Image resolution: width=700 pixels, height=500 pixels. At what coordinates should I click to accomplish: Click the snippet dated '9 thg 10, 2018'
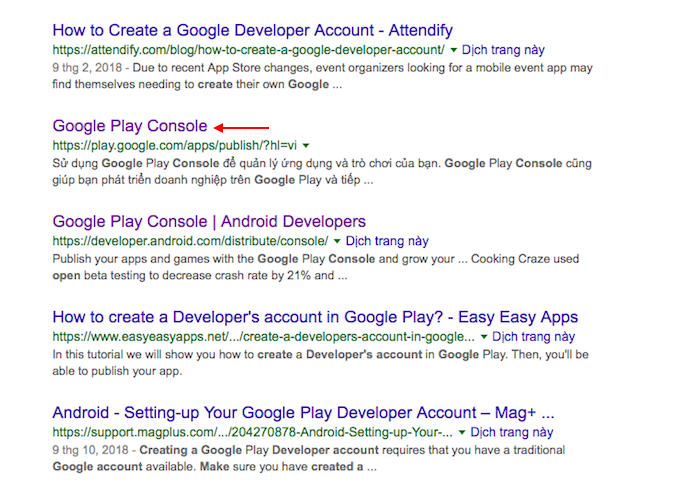click(x=309, y=458)
